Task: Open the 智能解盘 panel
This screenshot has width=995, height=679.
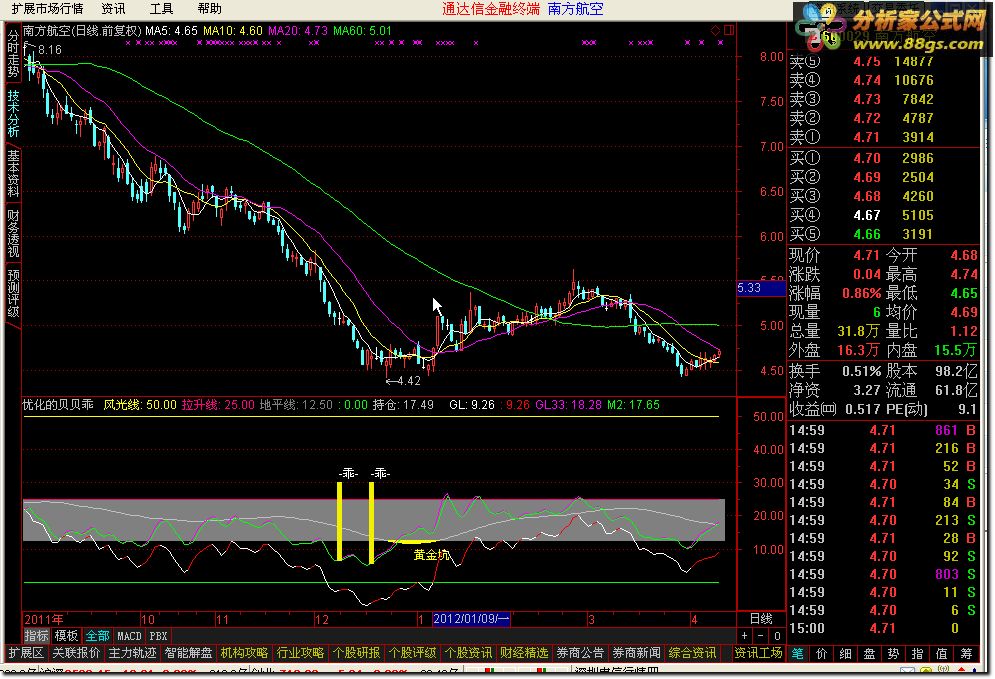Action: [188, 653]
